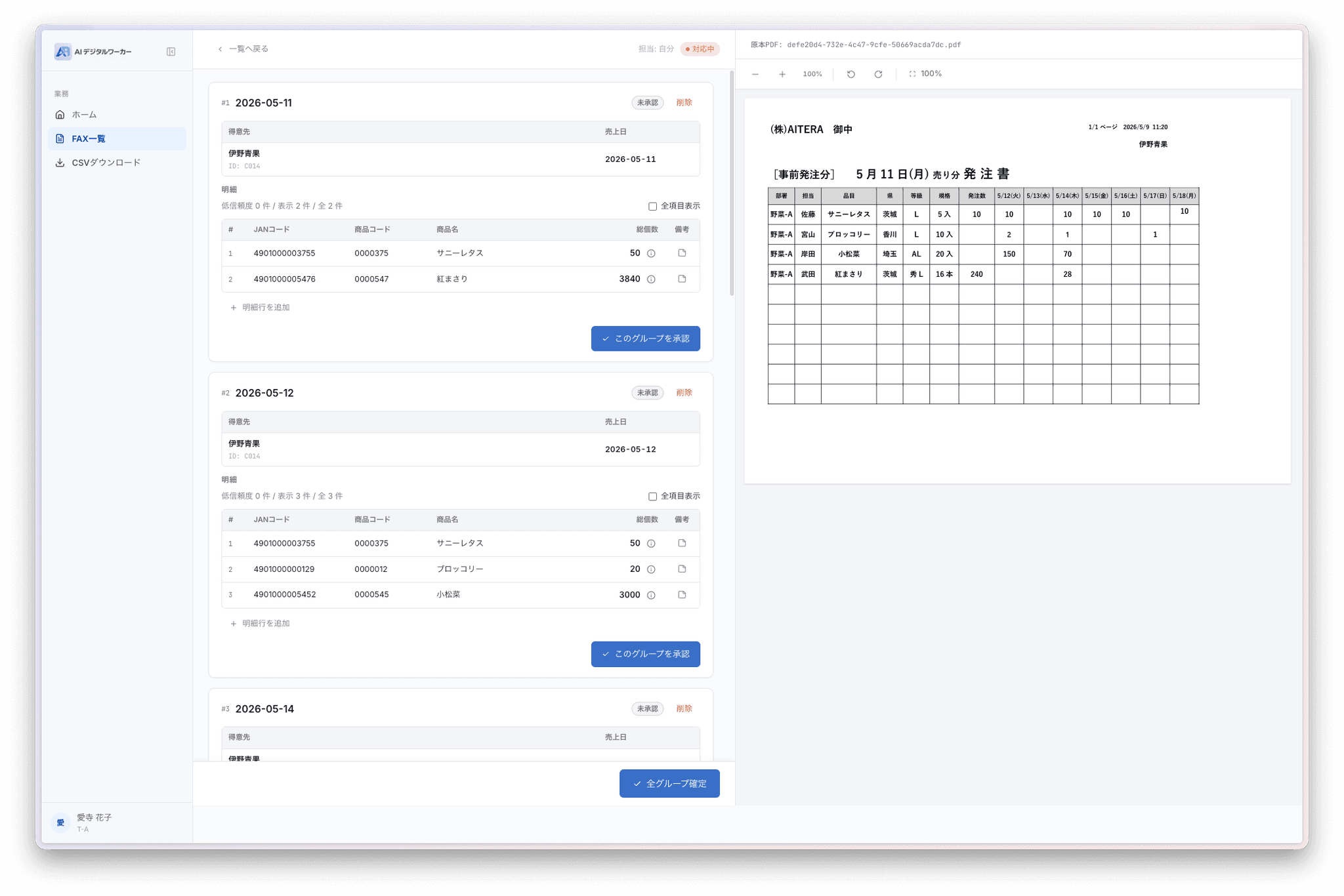Screen dimensions: 1344x896
Task: Select FAX一覧 in the sidebar
Action: [x=117, y=138]
